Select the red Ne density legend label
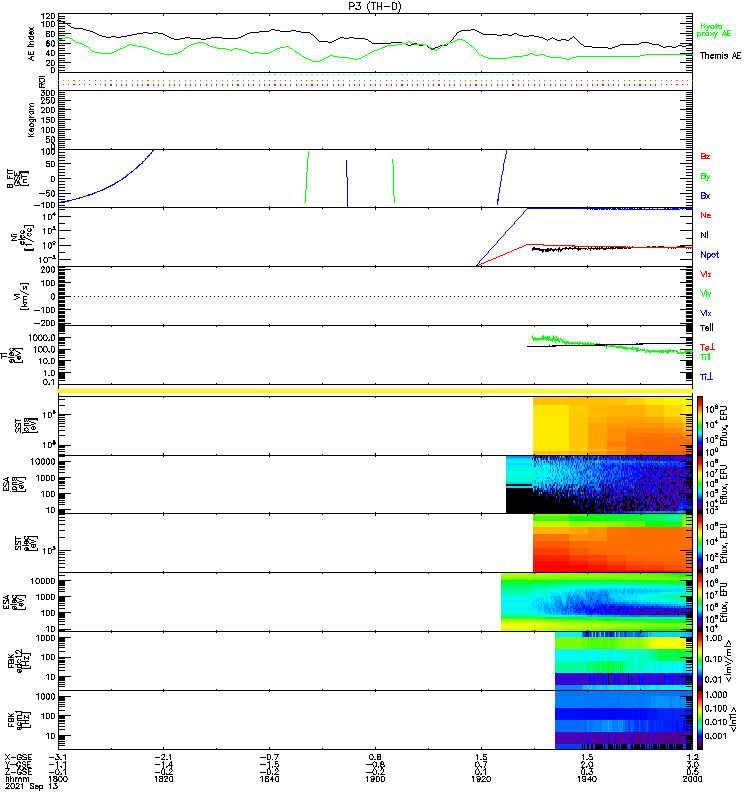750x800 pixels. 705,215
